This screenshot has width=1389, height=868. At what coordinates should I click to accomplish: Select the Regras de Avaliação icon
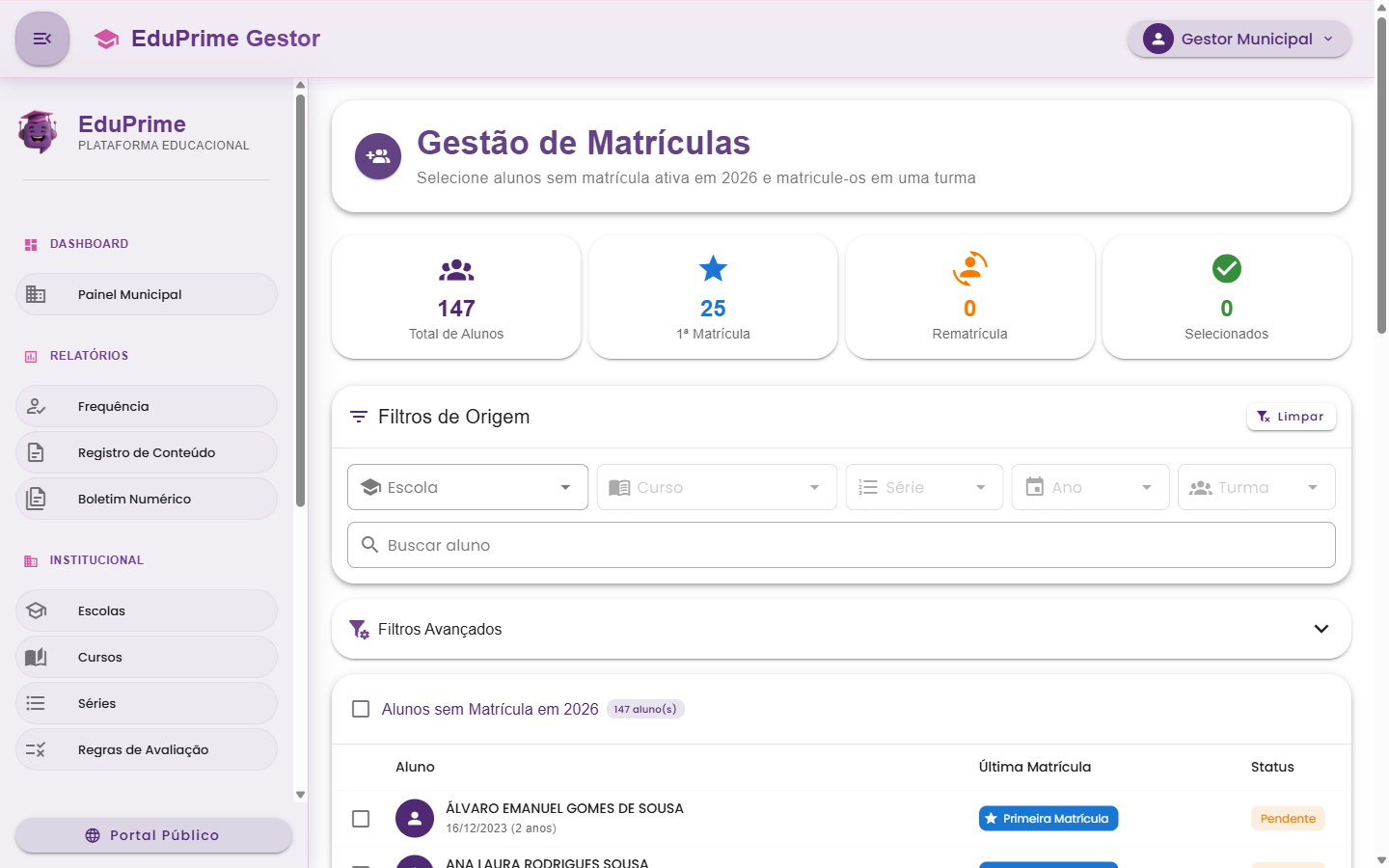click(x=37, y=749)
